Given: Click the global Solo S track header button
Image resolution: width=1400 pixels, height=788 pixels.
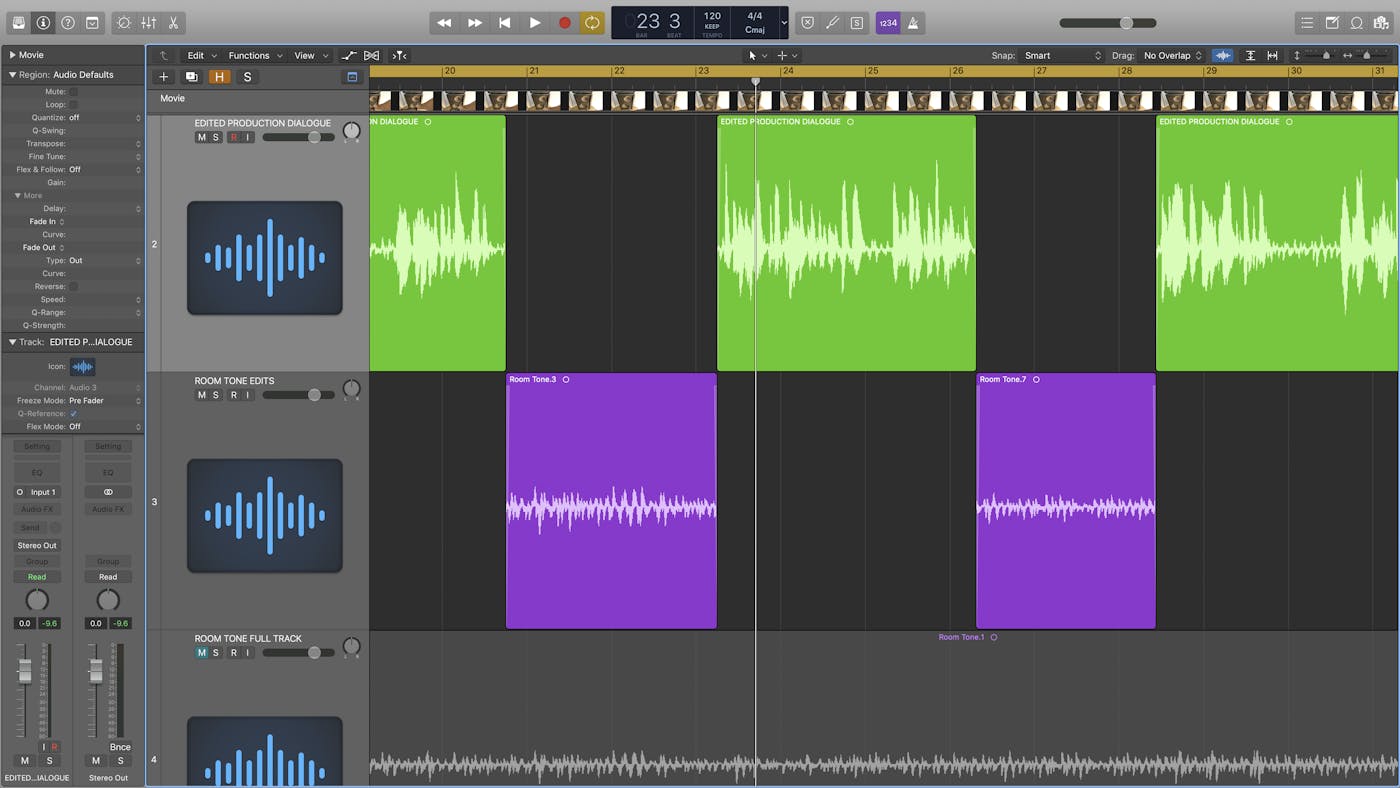Looking at the screenshot, I should click(247, 77).
